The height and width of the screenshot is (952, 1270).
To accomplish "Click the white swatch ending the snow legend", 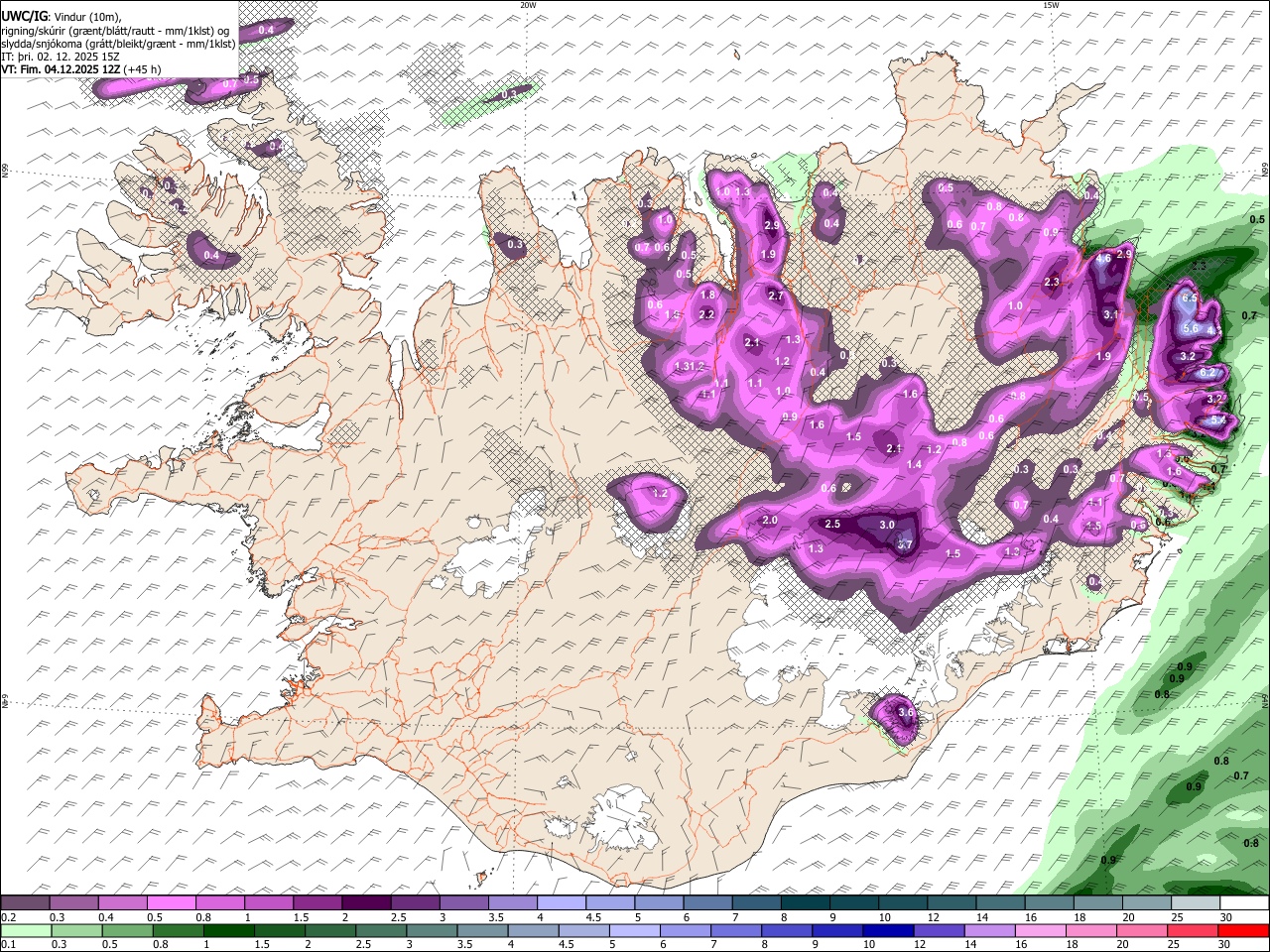I will [x=1244, y=903].
